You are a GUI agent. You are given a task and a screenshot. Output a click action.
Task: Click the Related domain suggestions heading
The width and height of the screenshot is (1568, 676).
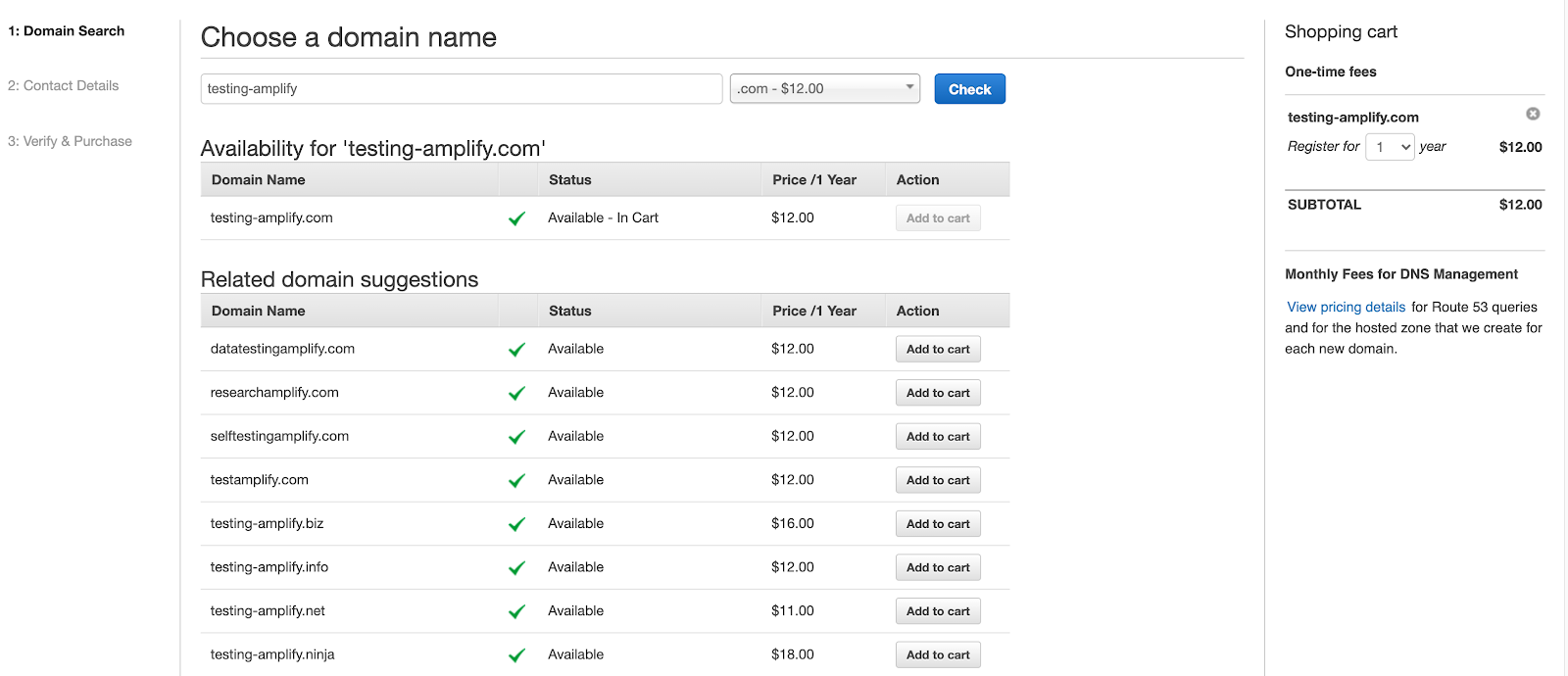(x=339, y=279)
